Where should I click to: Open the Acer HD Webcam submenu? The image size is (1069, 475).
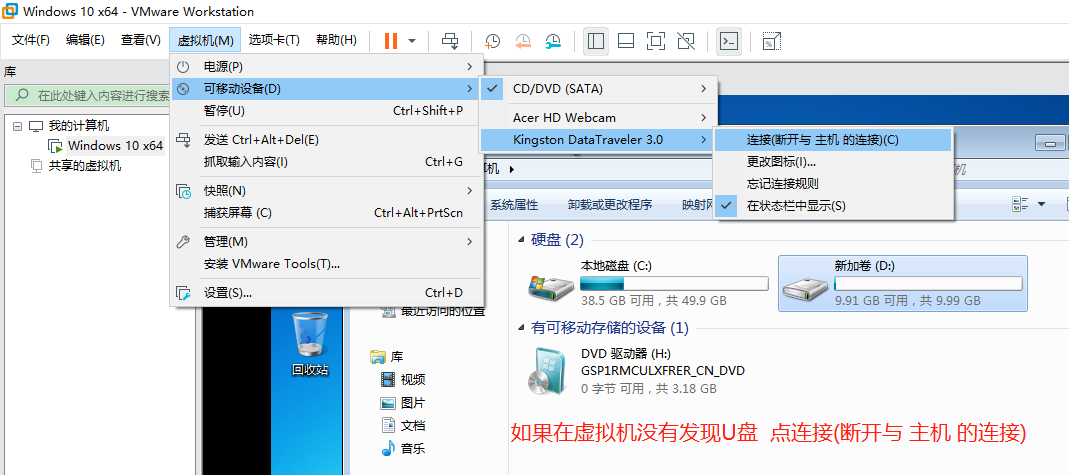599,118
